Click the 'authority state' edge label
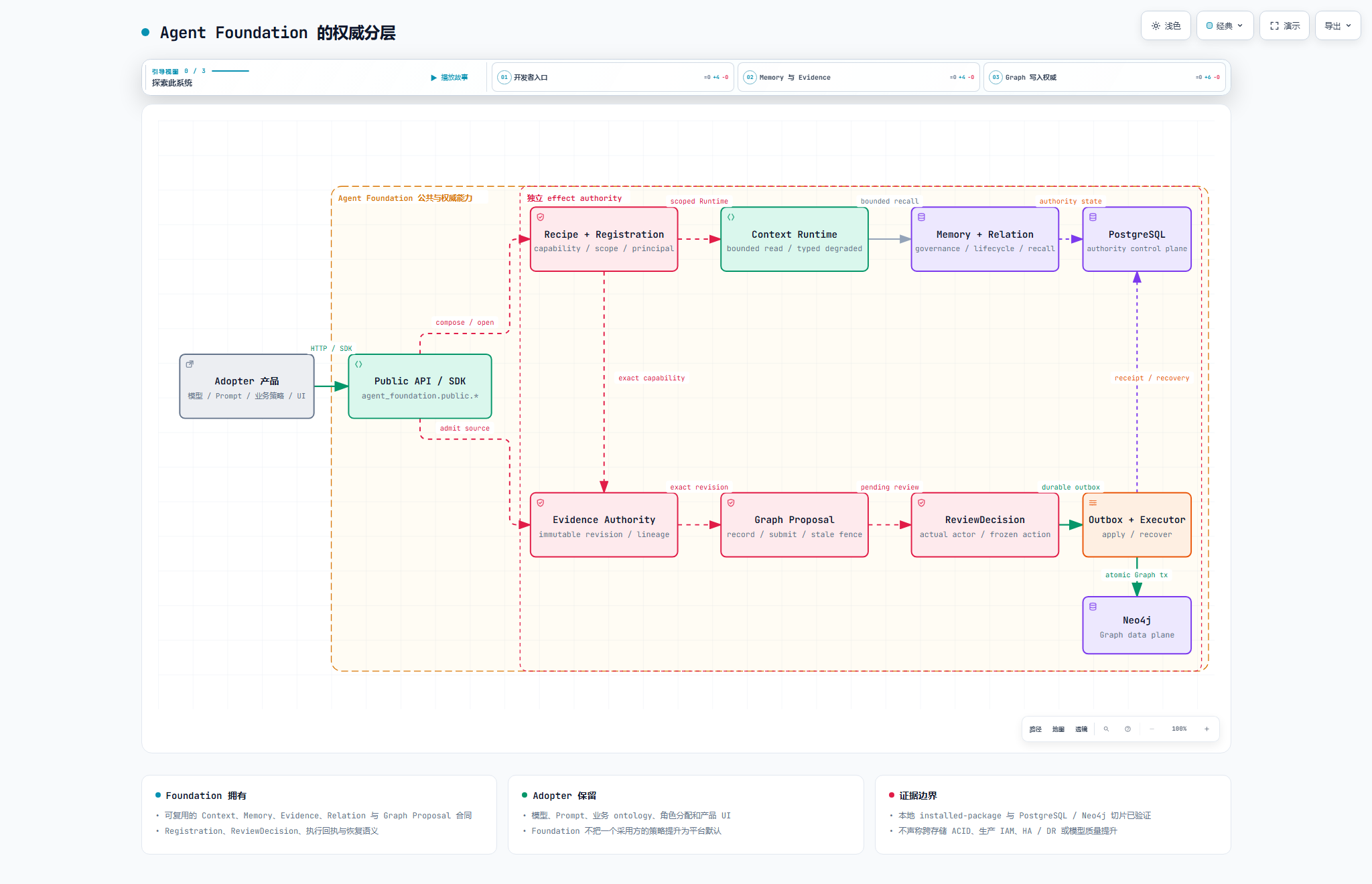This screenshot has width=1372, height=884. [x=1071, y=202]
